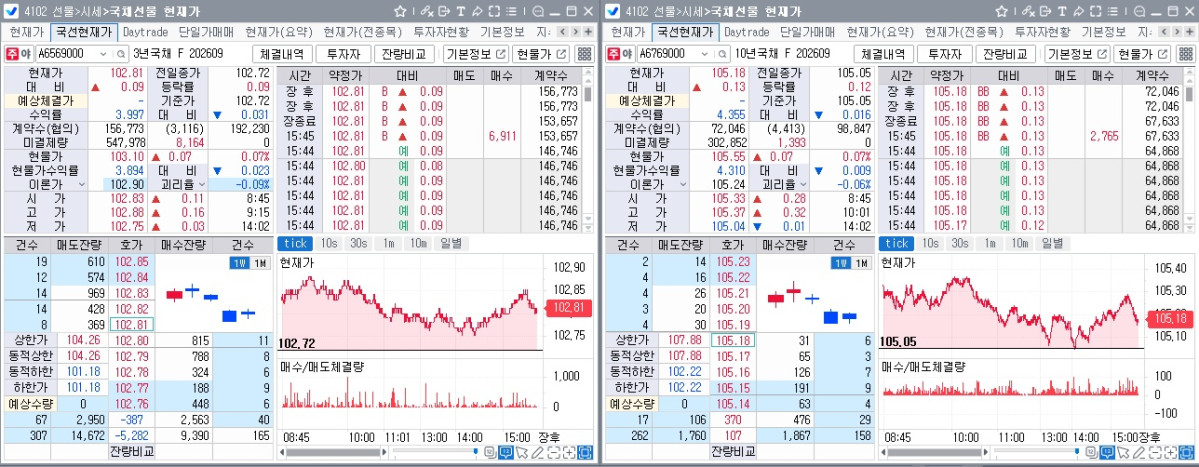The width and height of the screenshot is (1199, 467).
Task: Open 현물가 popup button in the left window
Action: (542, 54)
